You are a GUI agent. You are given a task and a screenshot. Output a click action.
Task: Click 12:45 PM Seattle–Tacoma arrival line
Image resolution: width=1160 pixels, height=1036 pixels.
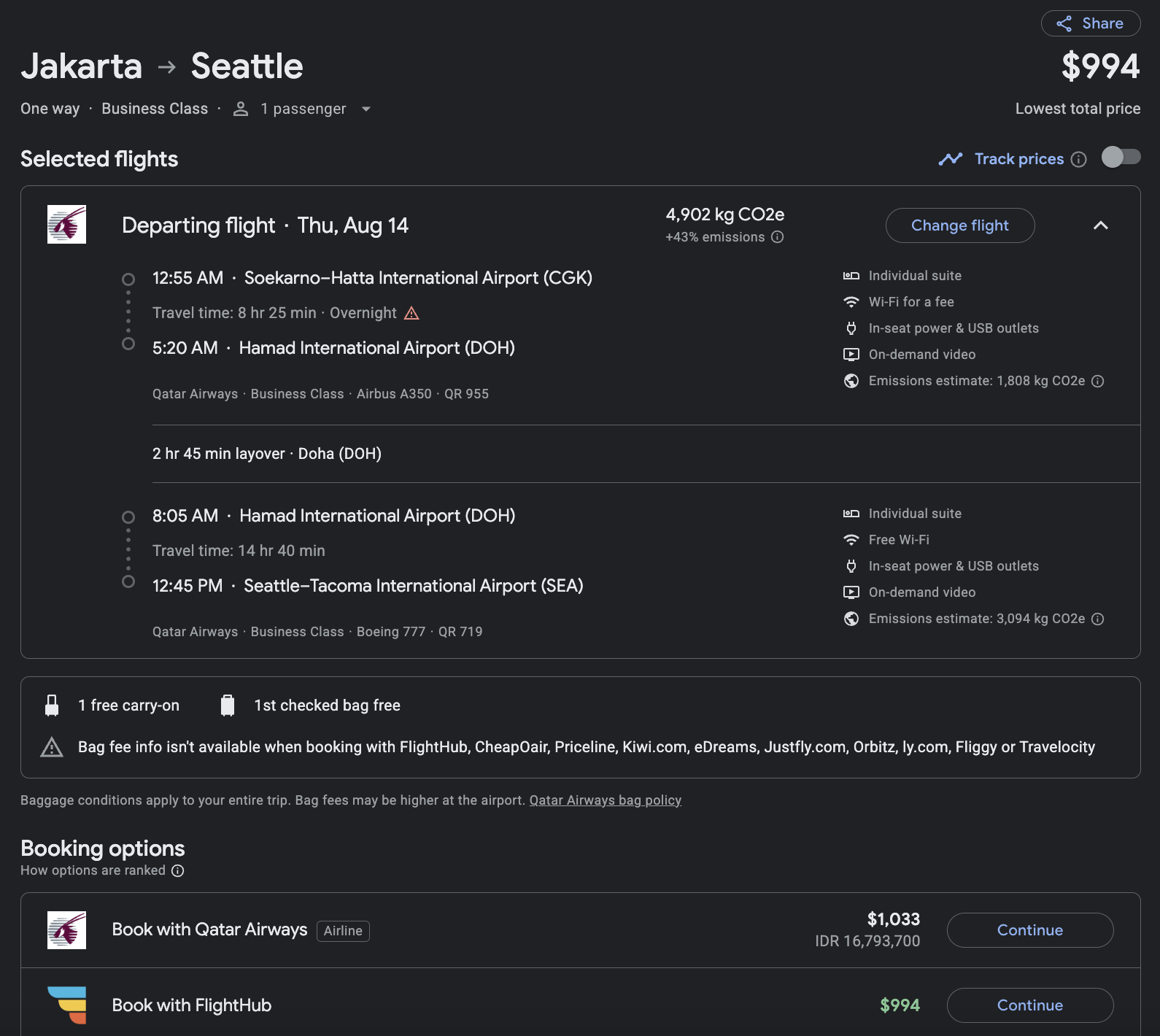tap(368, 586)
